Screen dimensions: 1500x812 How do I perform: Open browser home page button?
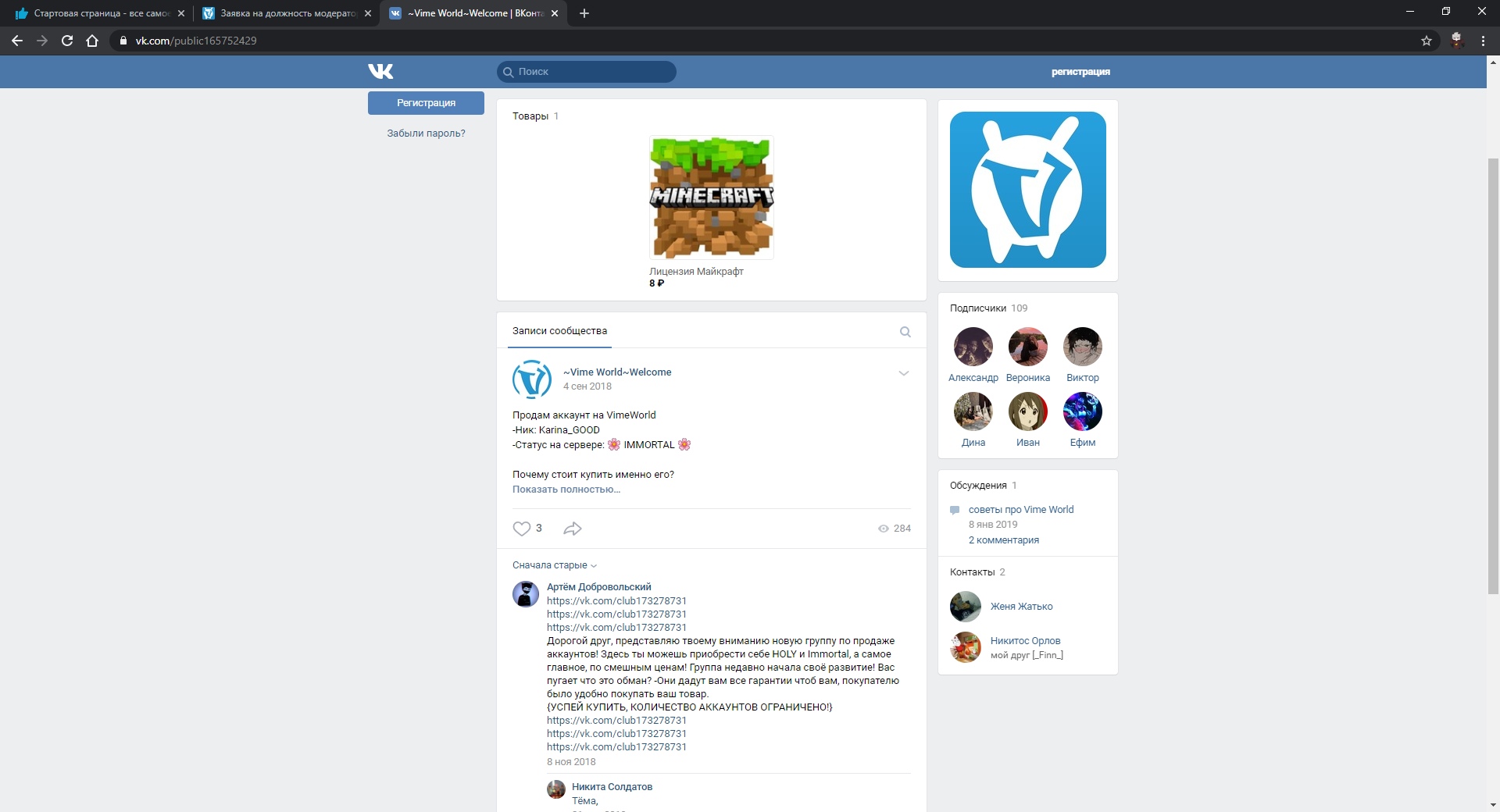(x=92, y=41)
